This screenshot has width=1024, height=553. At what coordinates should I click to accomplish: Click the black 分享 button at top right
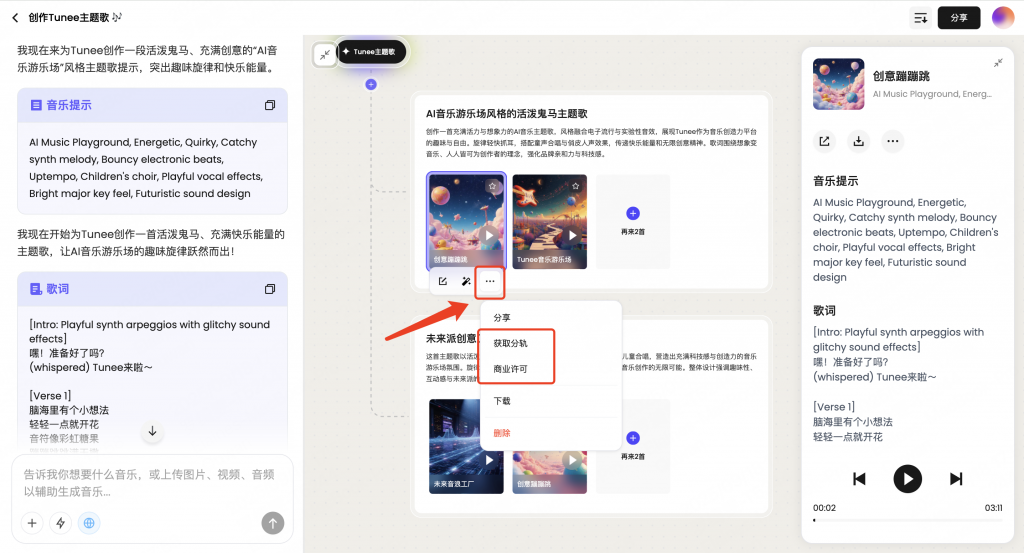click(x=958, y=18)
